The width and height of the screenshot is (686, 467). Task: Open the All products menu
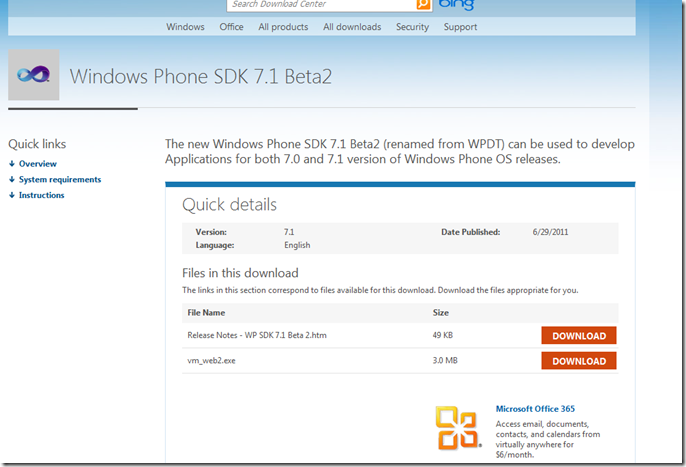click(283, 27)
